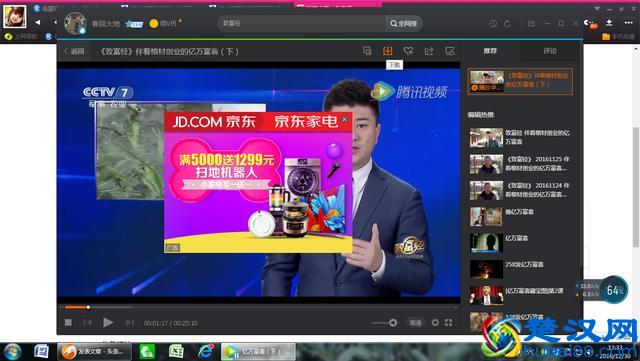Image resolution: width=640 pixels, height=361 pixels.
Task: Click the 64% floating speed widget
Action: 615,290
